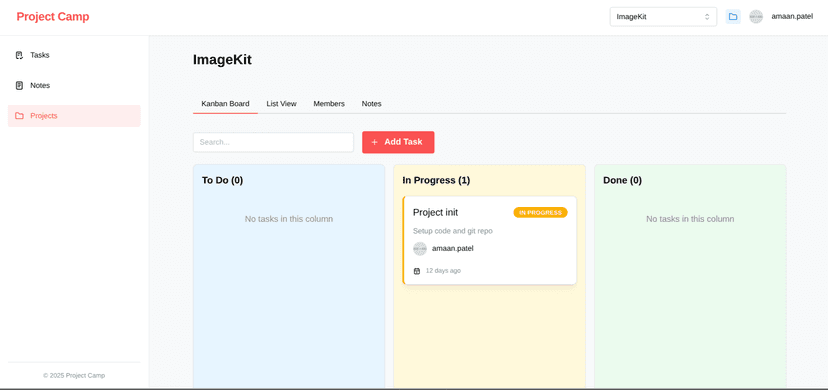The width and height of the screenshot is (828, 390).
Task: Click the Project Camp logo link
Action: (x=53, y=17)
